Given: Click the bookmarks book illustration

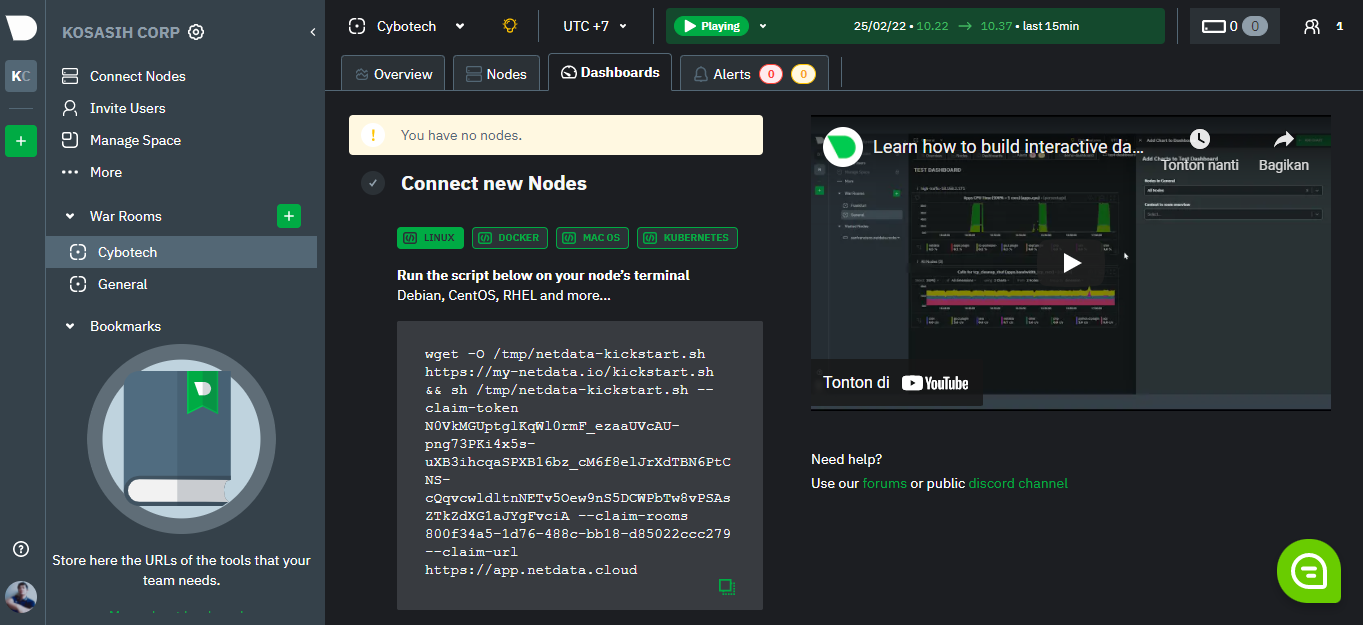Looking at the screenshot, I should coord(181,438).
